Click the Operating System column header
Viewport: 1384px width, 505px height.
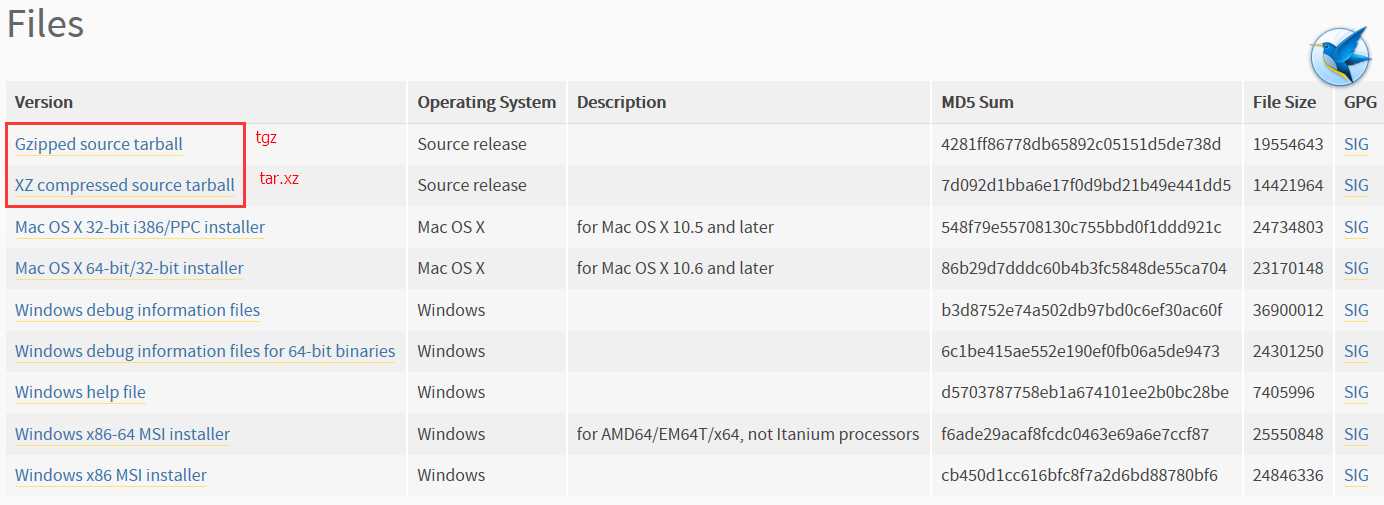point(486,102)
